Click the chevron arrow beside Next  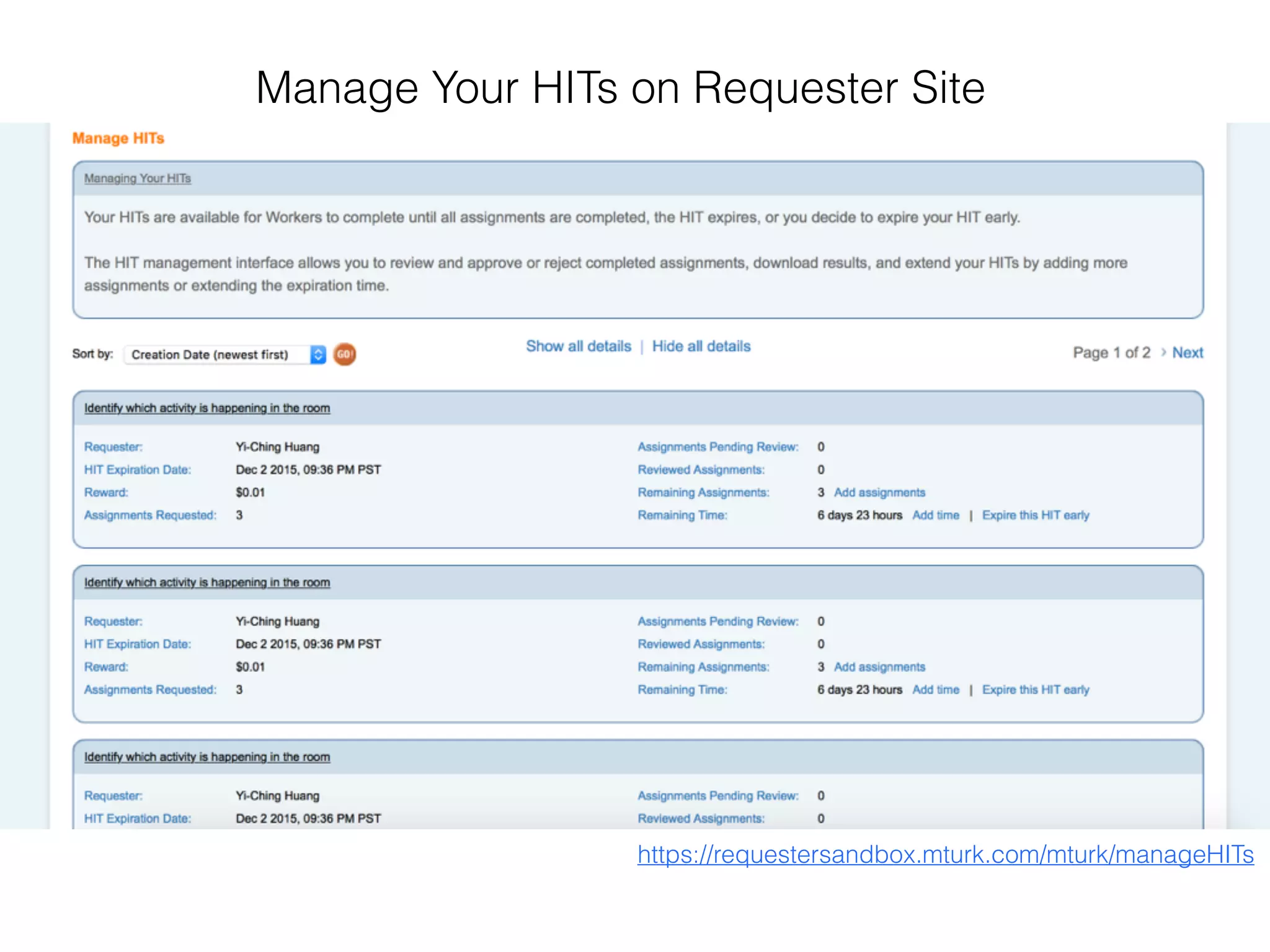click(x=1163, y=353)
